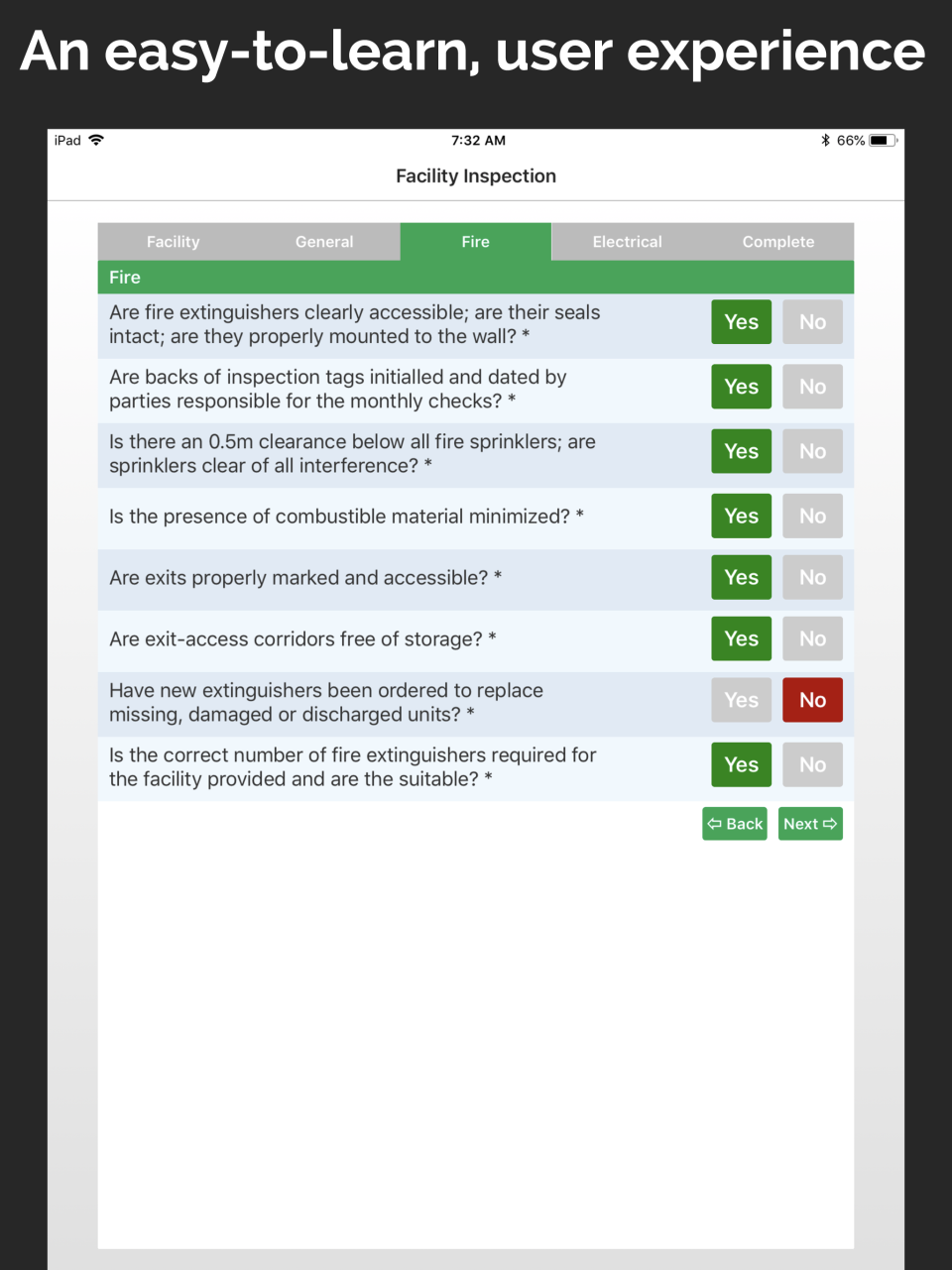Answer Yes for fire extinguishers clearly accessible

(x=741, y=321)
